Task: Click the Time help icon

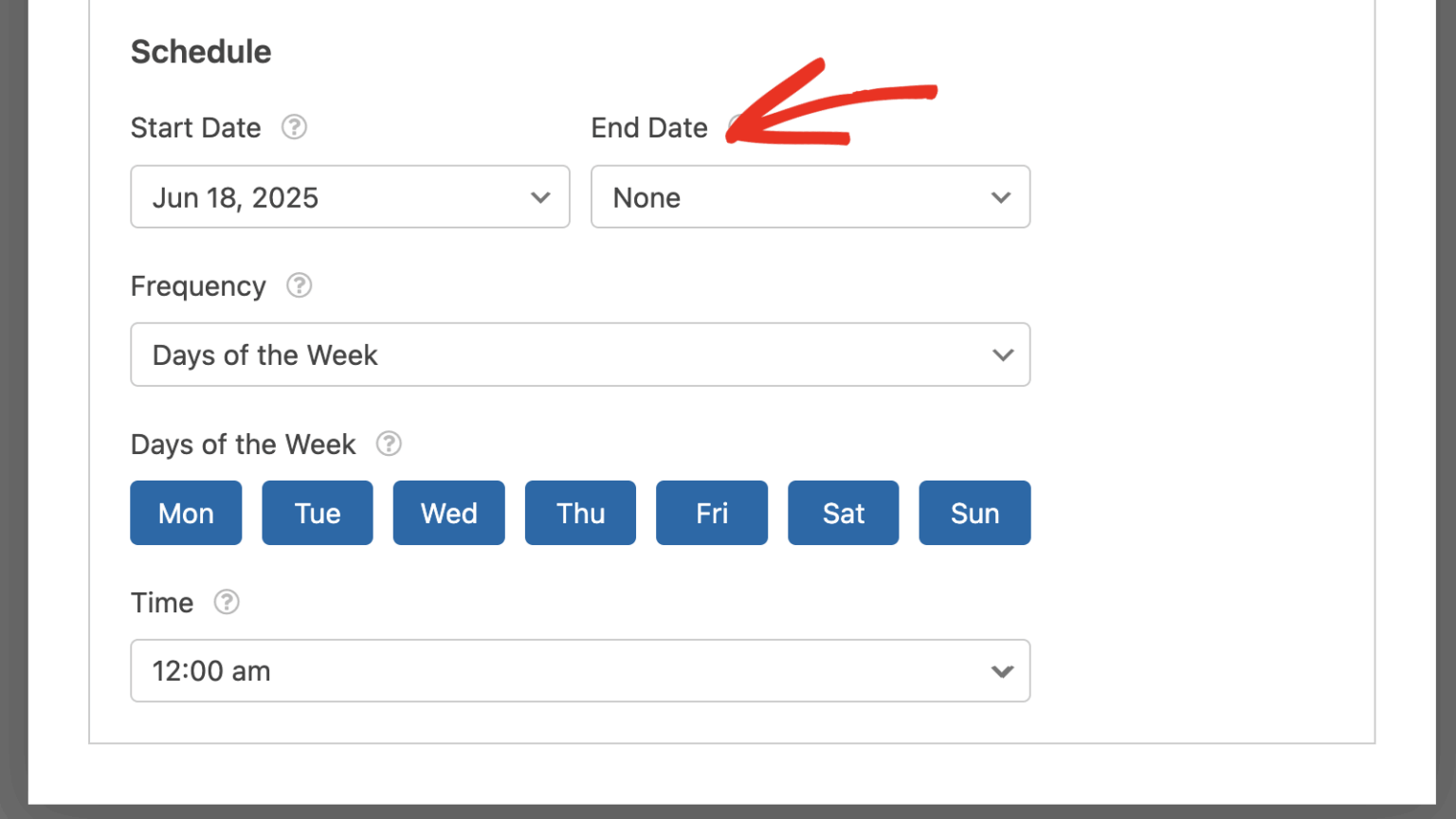Action: (226, 602)
